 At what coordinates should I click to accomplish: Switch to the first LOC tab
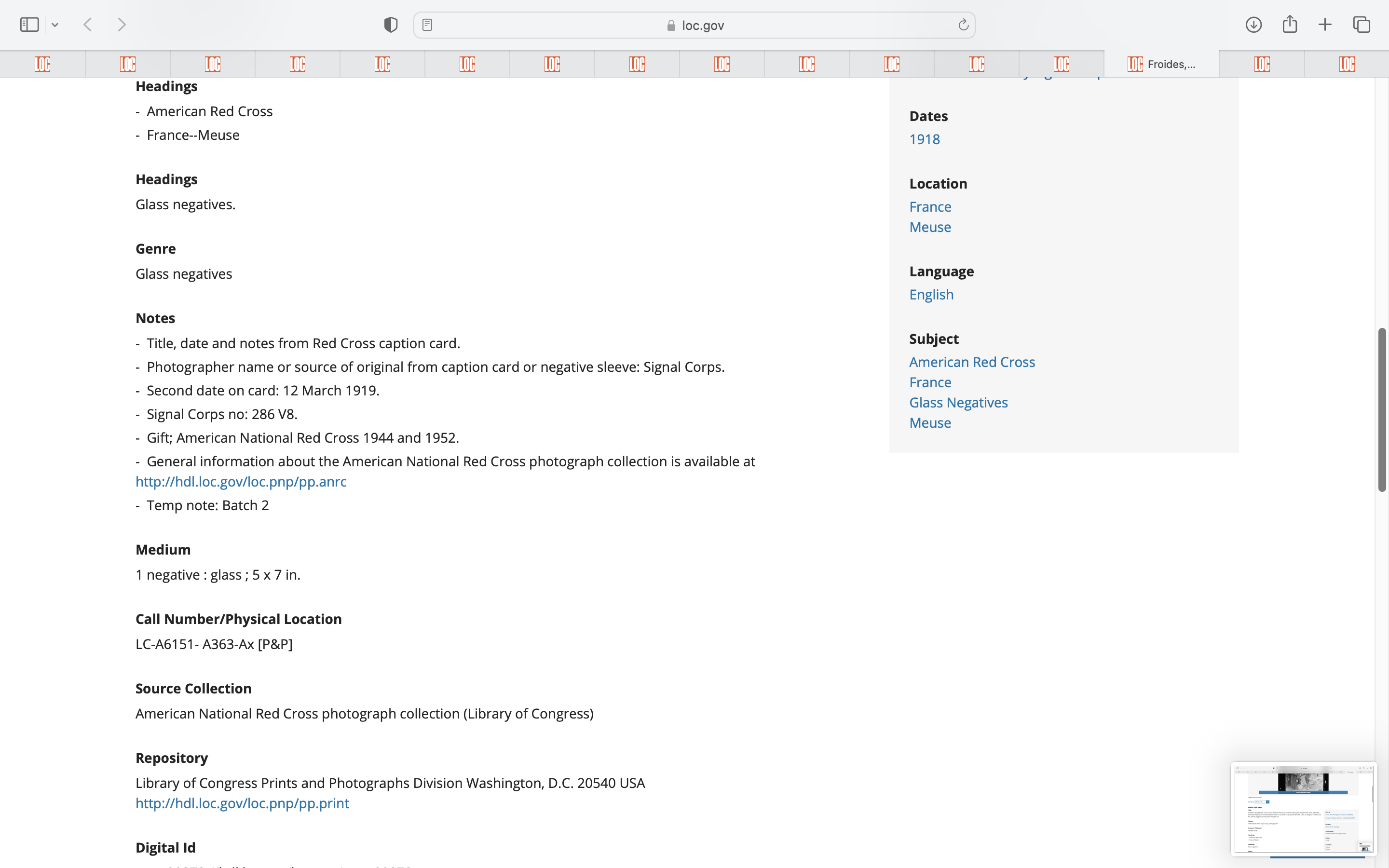(42, 64)
